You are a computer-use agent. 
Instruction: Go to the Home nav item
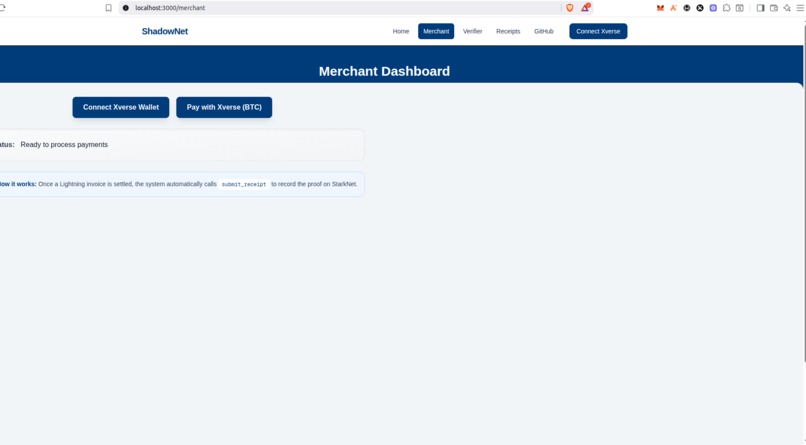click(x=401, y=31)
